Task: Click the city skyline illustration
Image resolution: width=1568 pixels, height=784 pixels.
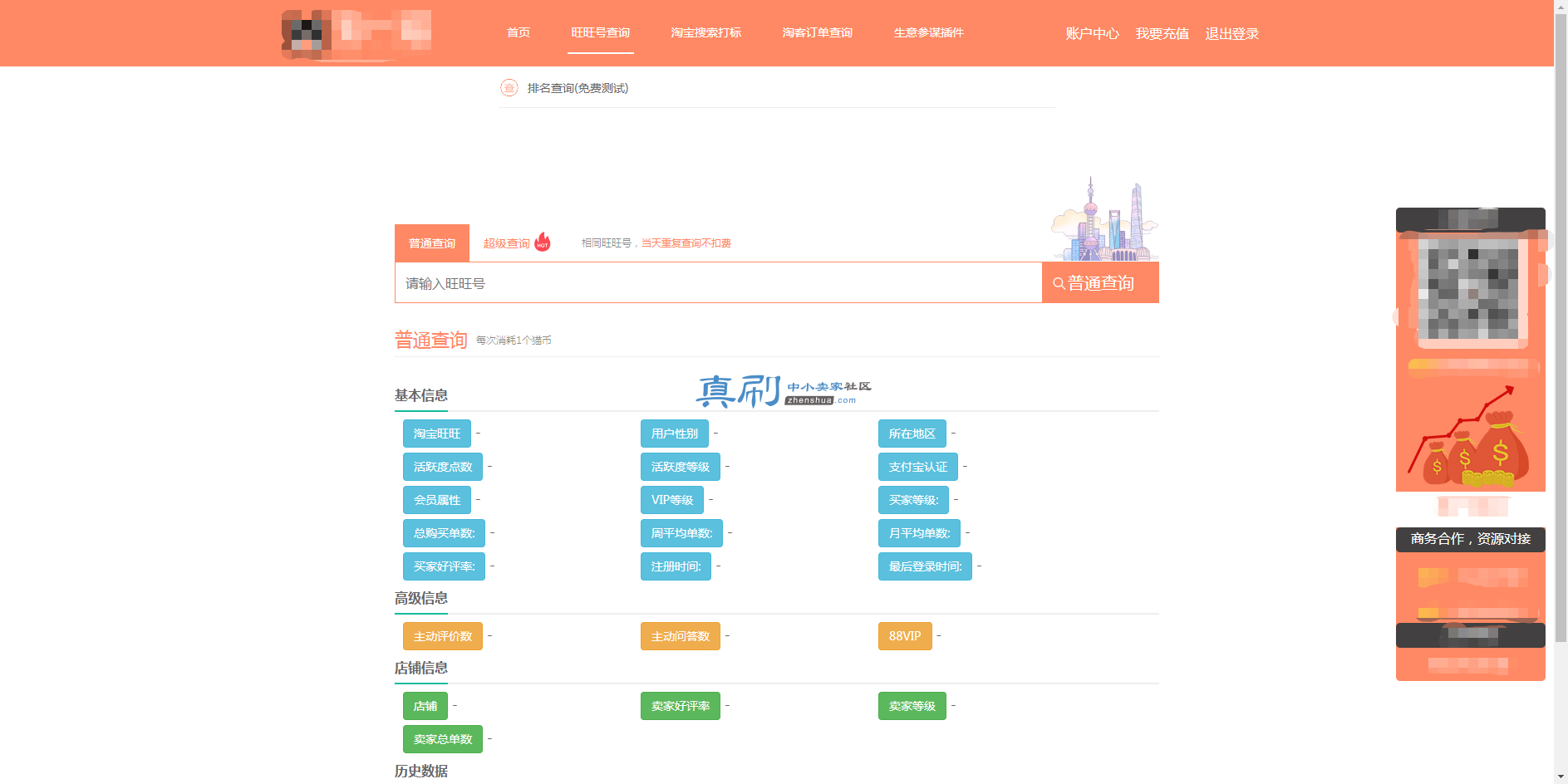Action: [1105, 219]
